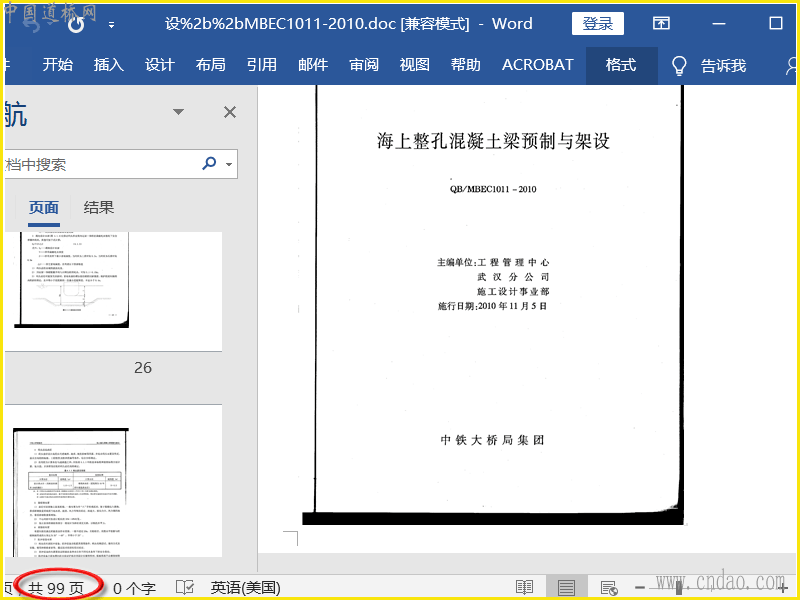
Task: Open the 邮件 ribbon tab
Action: point(313,65)
